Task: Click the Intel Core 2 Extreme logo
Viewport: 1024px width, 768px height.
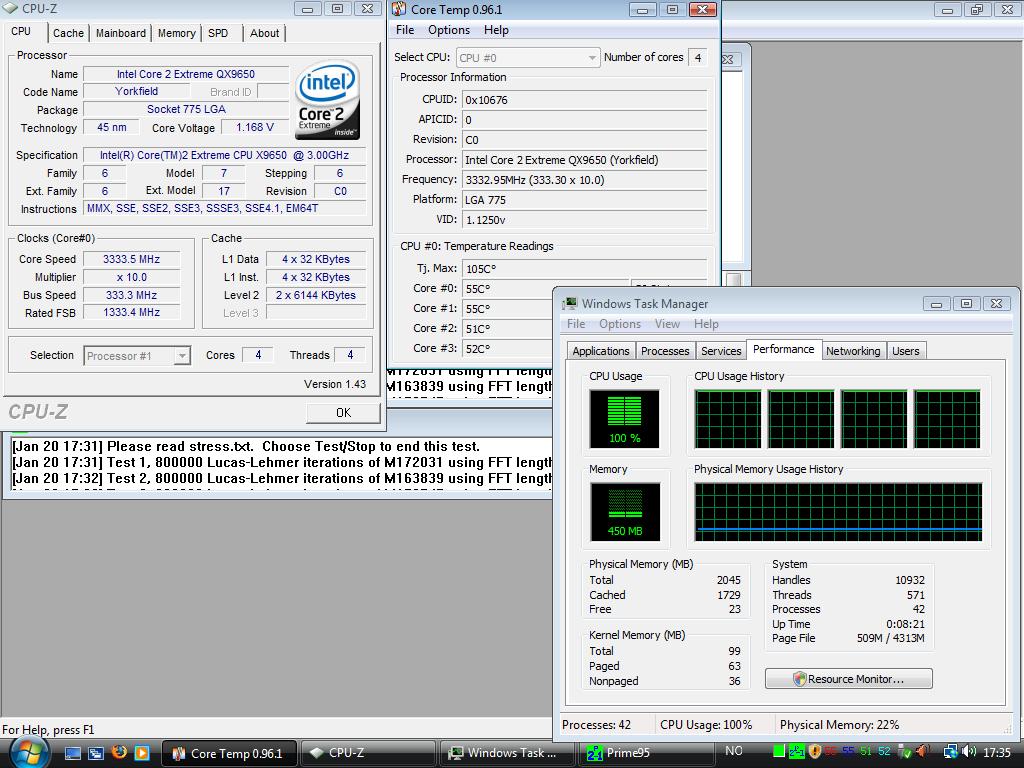Action: pyautogui.click(x=327, y=100)
